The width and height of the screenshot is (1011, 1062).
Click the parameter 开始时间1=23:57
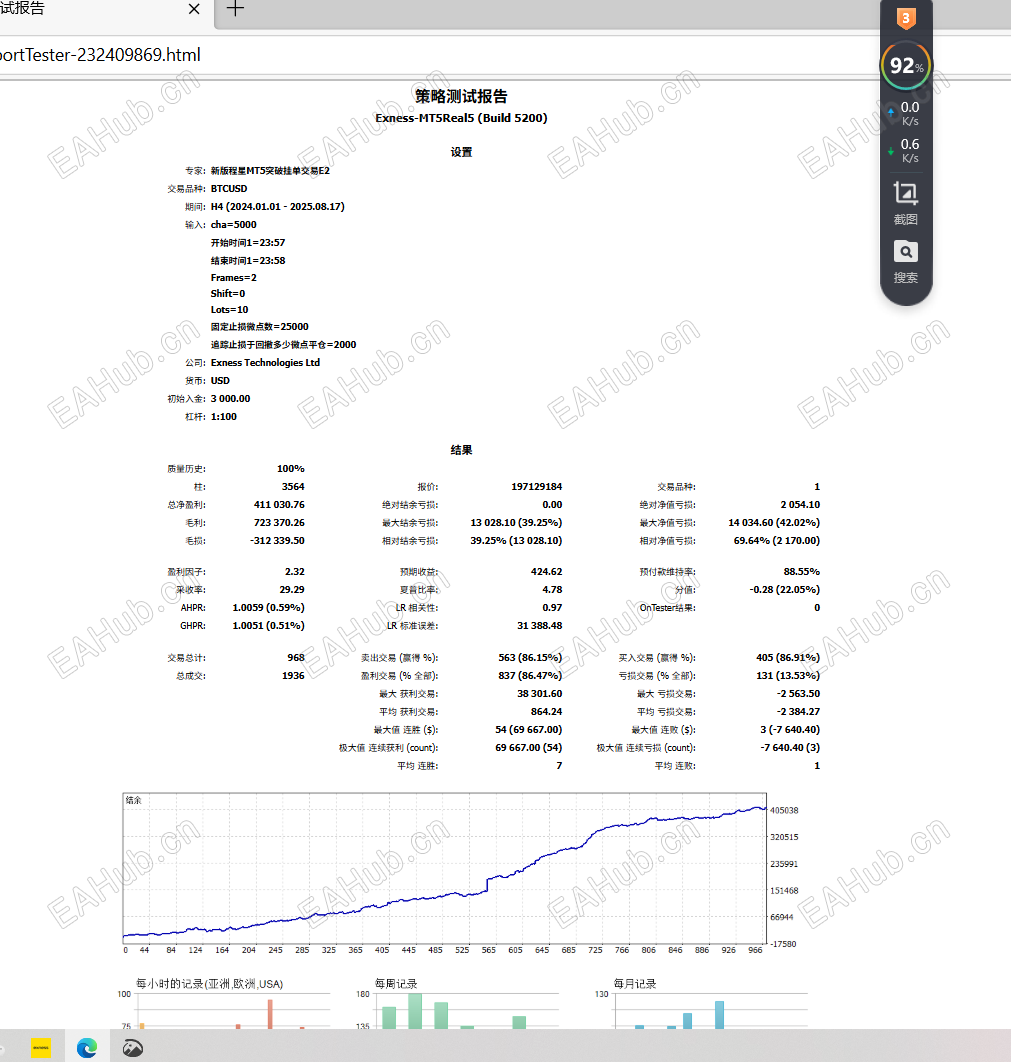tap(248, 242)
